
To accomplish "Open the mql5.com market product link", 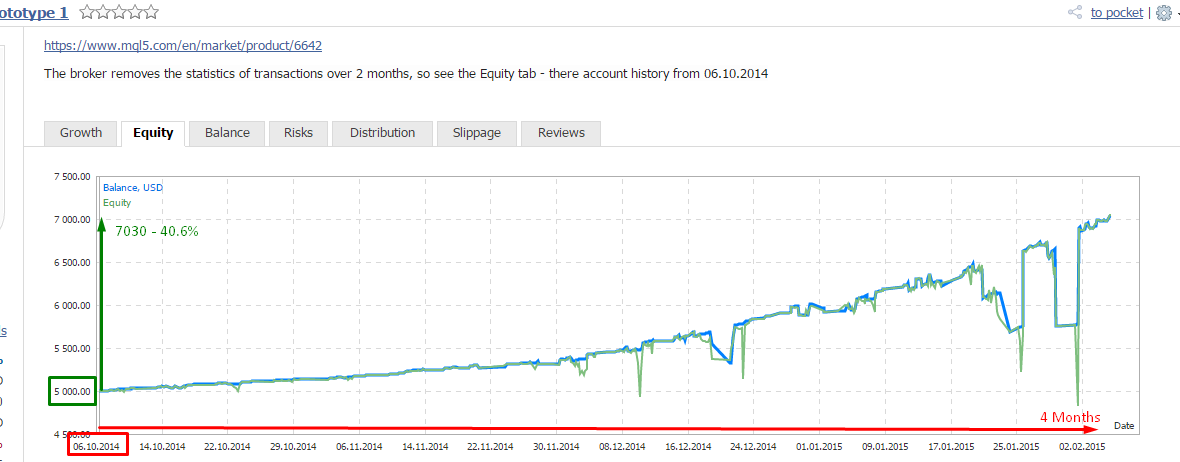I will (x=183, y=46).
